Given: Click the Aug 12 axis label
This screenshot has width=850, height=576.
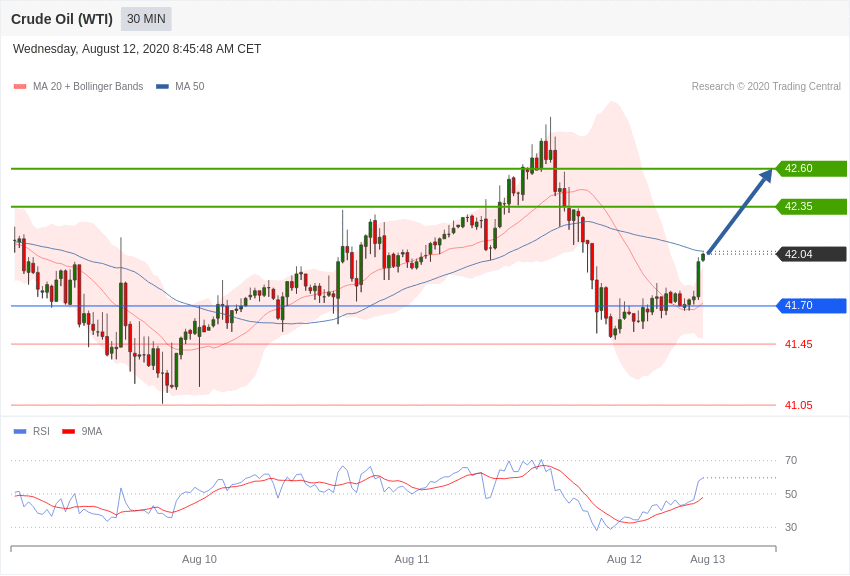Looking at the screenshot, I should tap(624, 559).
